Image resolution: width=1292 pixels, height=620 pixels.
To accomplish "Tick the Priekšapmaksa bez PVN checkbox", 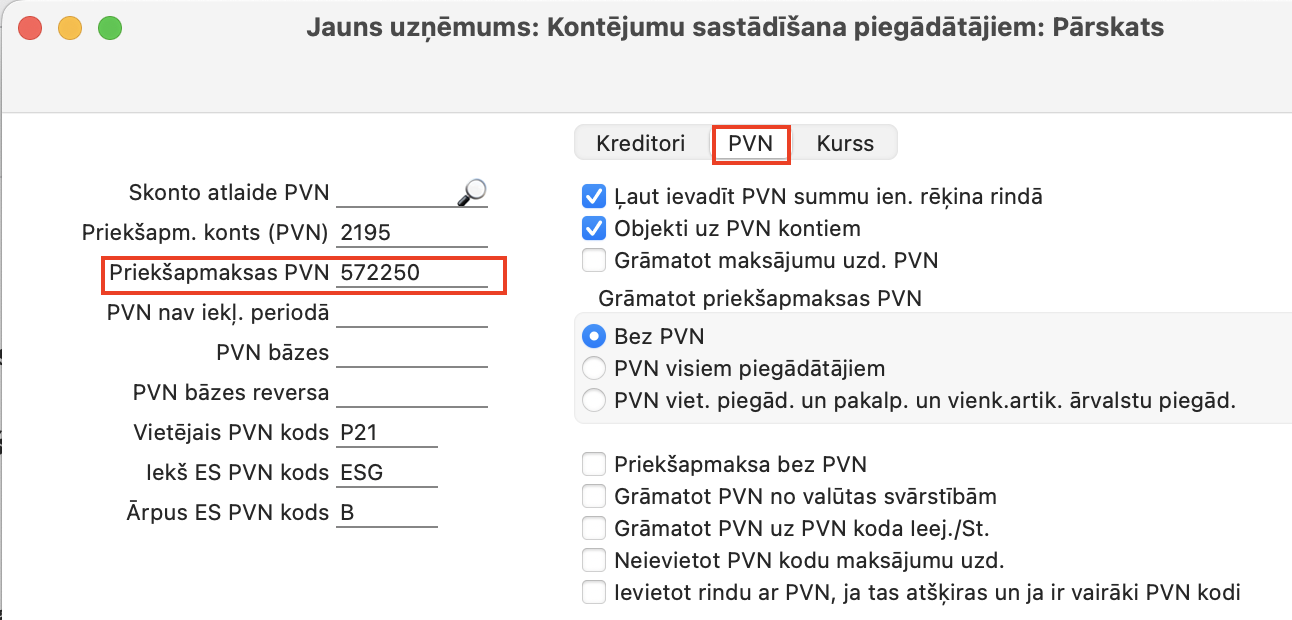I will 594,464.
